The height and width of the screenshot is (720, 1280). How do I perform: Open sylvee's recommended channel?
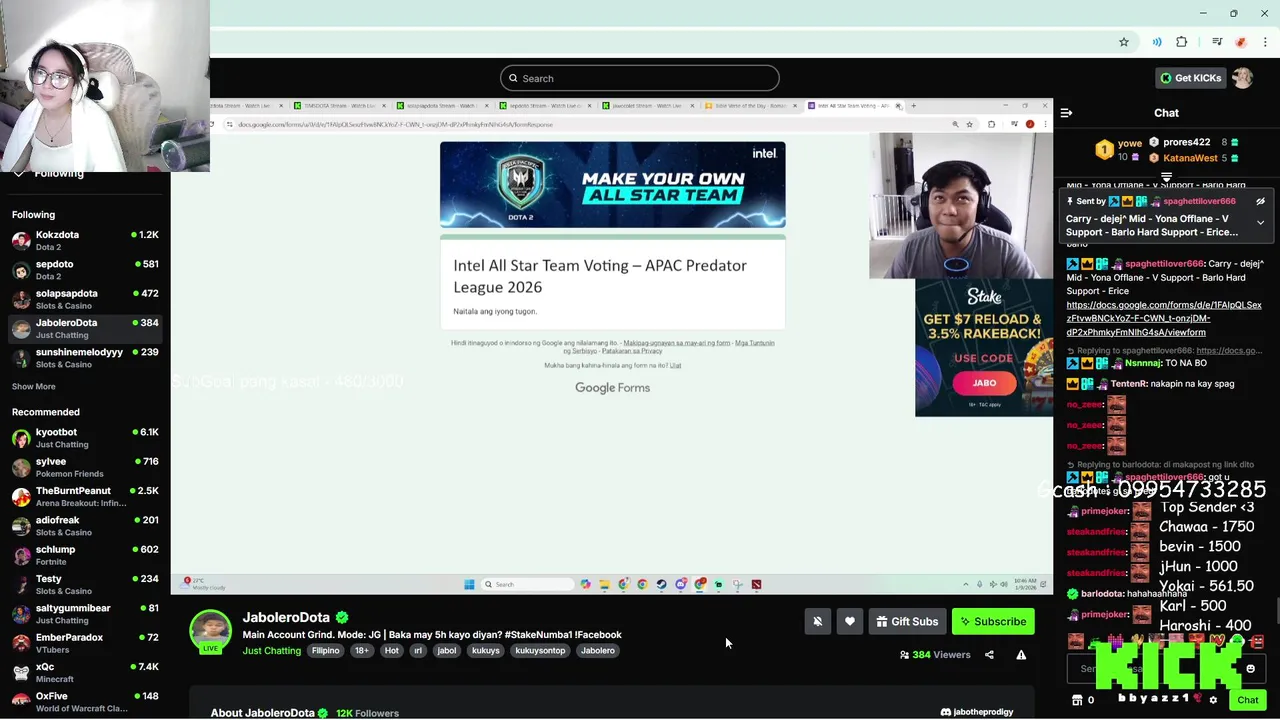(x=85, y=467)
